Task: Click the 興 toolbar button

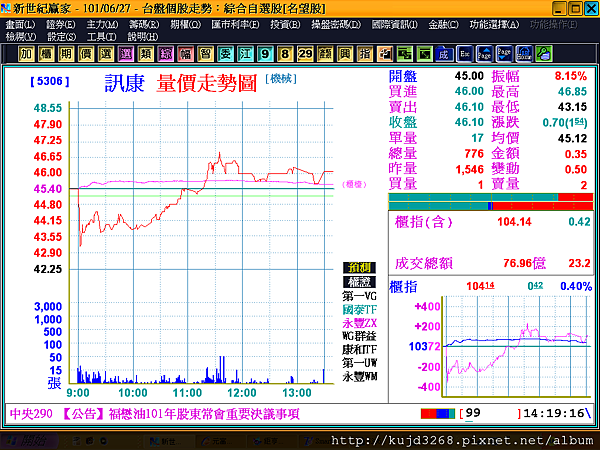Action: [x=345, y=54]
